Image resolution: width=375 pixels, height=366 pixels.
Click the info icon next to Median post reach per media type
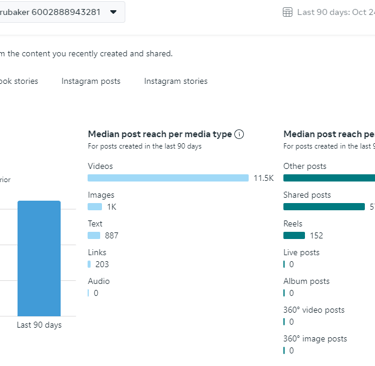[x=239, y=134]
